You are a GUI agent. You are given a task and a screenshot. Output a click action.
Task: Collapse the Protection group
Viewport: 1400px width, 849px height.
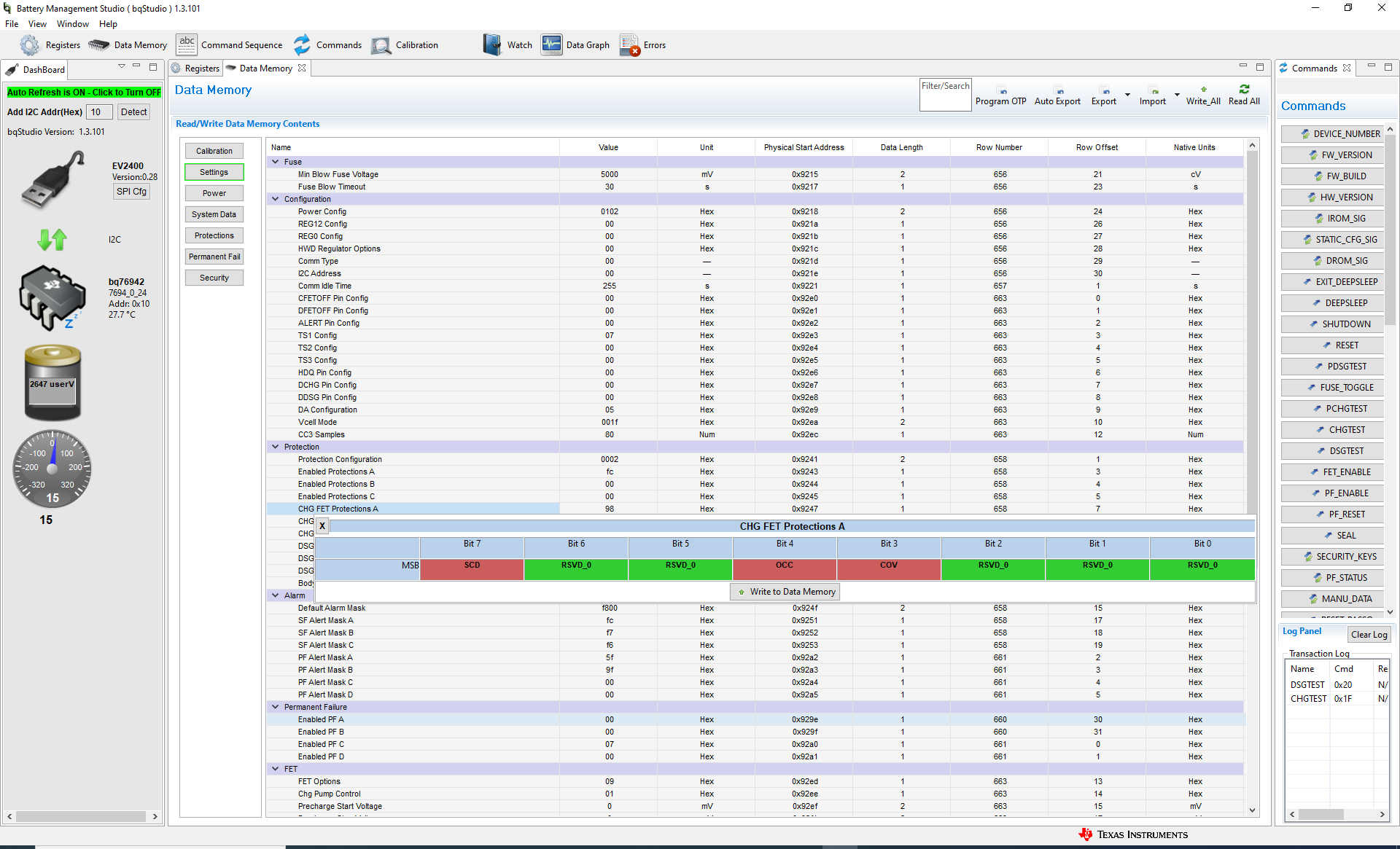(x=276, y=447)
